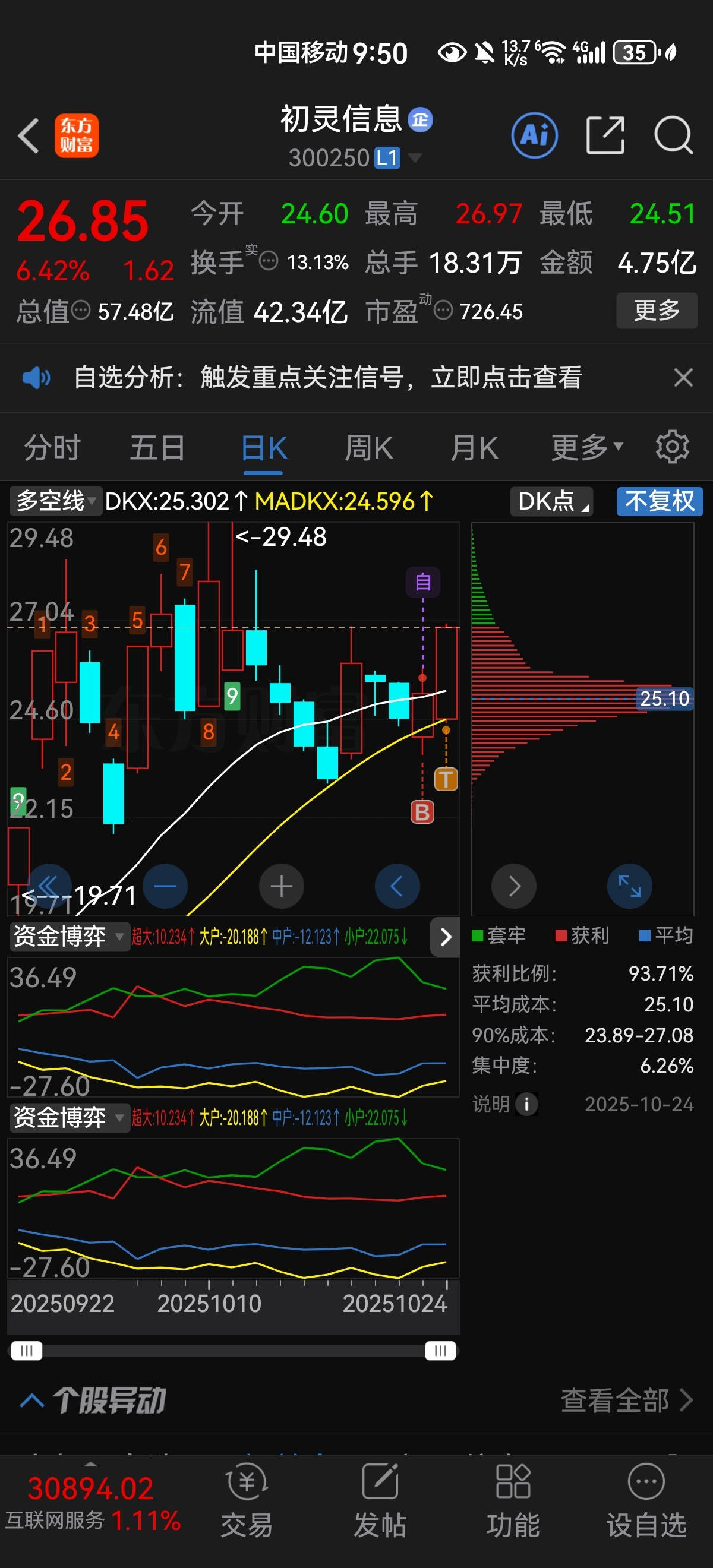The height and width of the screenshot is (1568, 713).
Task: Tap stock code 300250
Action: pos(329,157)
